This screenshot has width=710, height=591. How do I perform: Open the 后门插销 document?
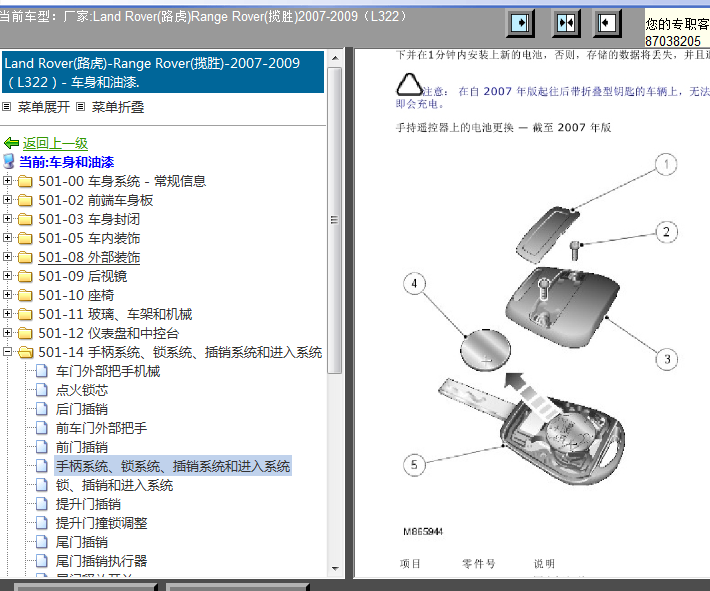(82, 409)
